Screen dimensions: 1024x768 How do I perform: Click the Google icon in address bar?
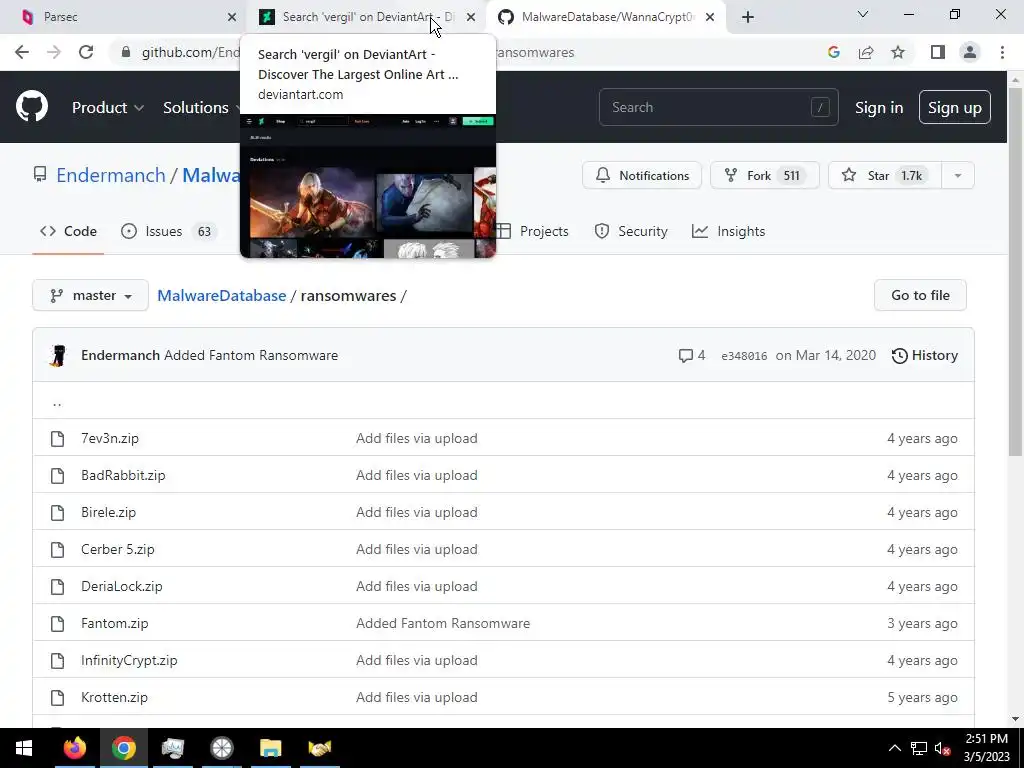coord(833,52)
